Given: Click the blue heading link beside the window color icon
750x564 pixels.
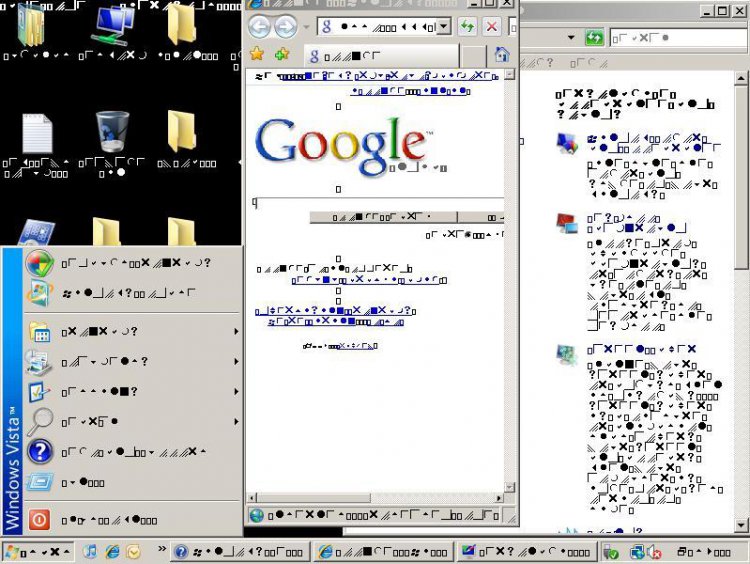Looking at the screenshot, I should tap(653, 143).
